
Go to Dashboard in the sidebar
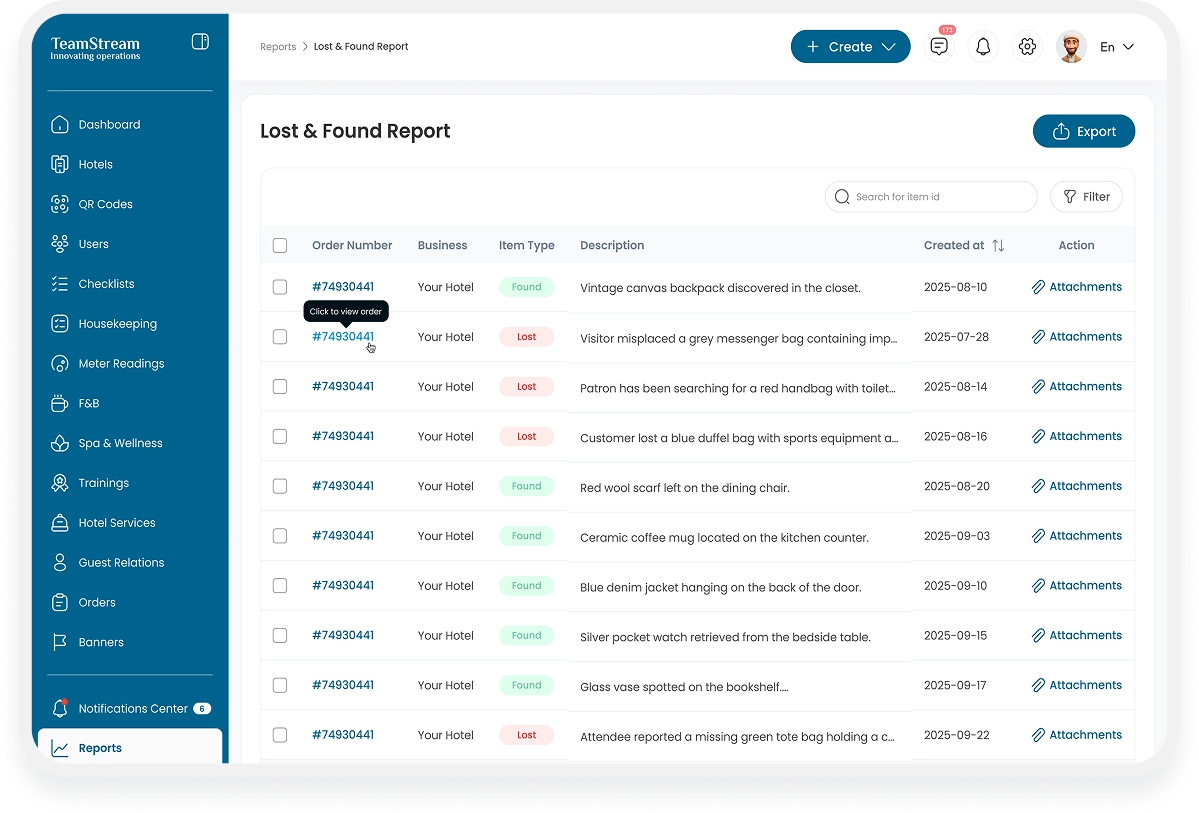[x=109, y=125]
